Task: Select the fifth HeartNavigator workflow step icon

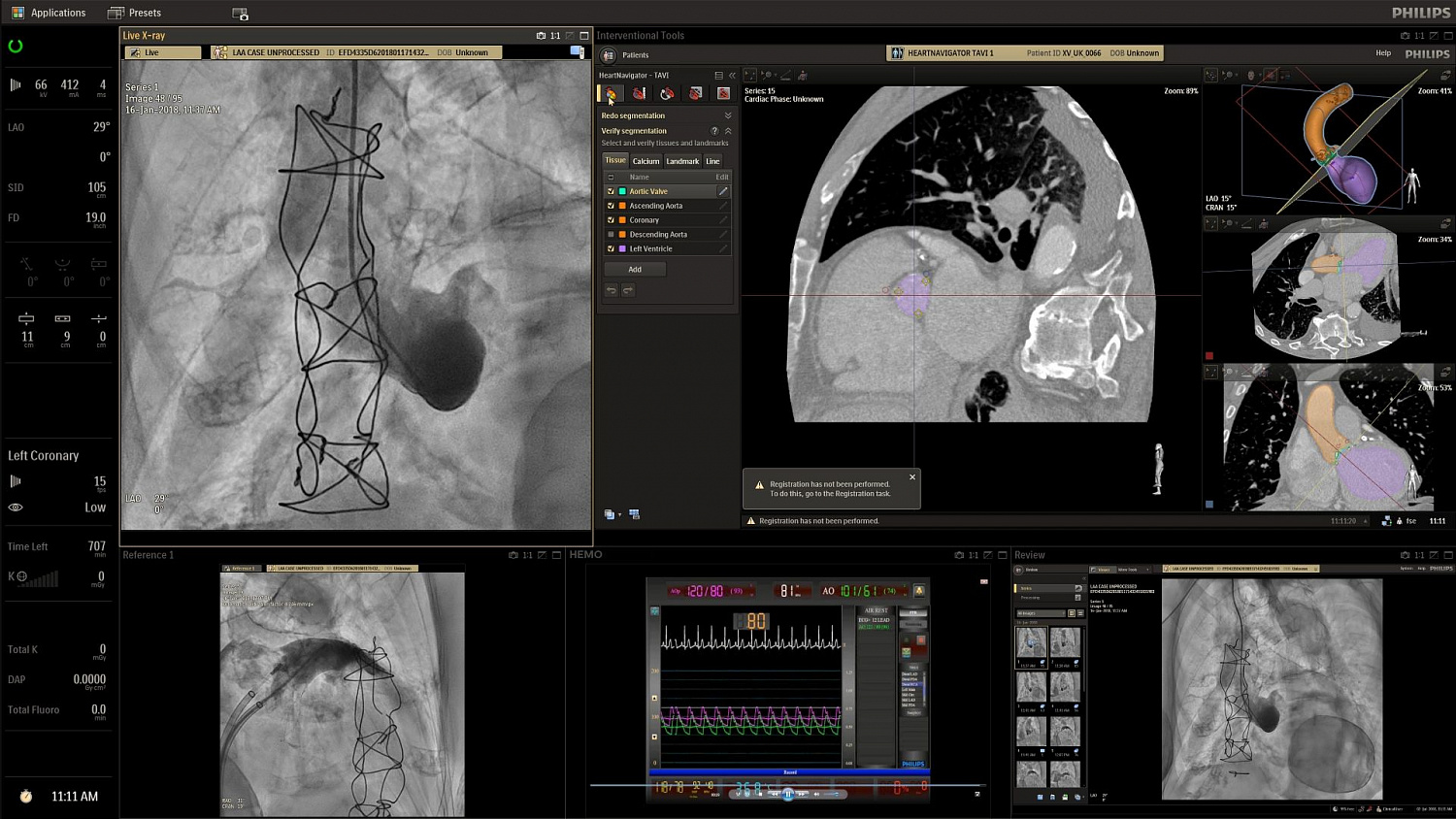Action: 723,93
